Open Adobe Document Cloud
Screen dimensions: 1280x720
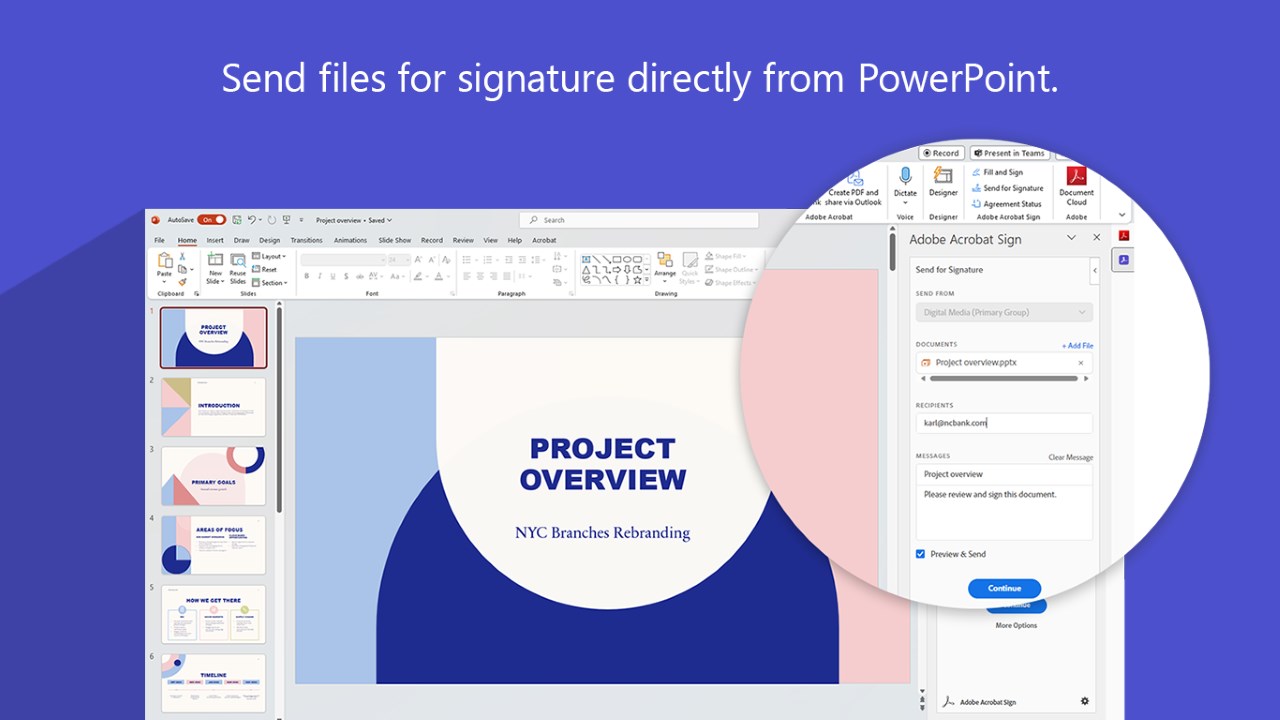(x=1076, y=186)
